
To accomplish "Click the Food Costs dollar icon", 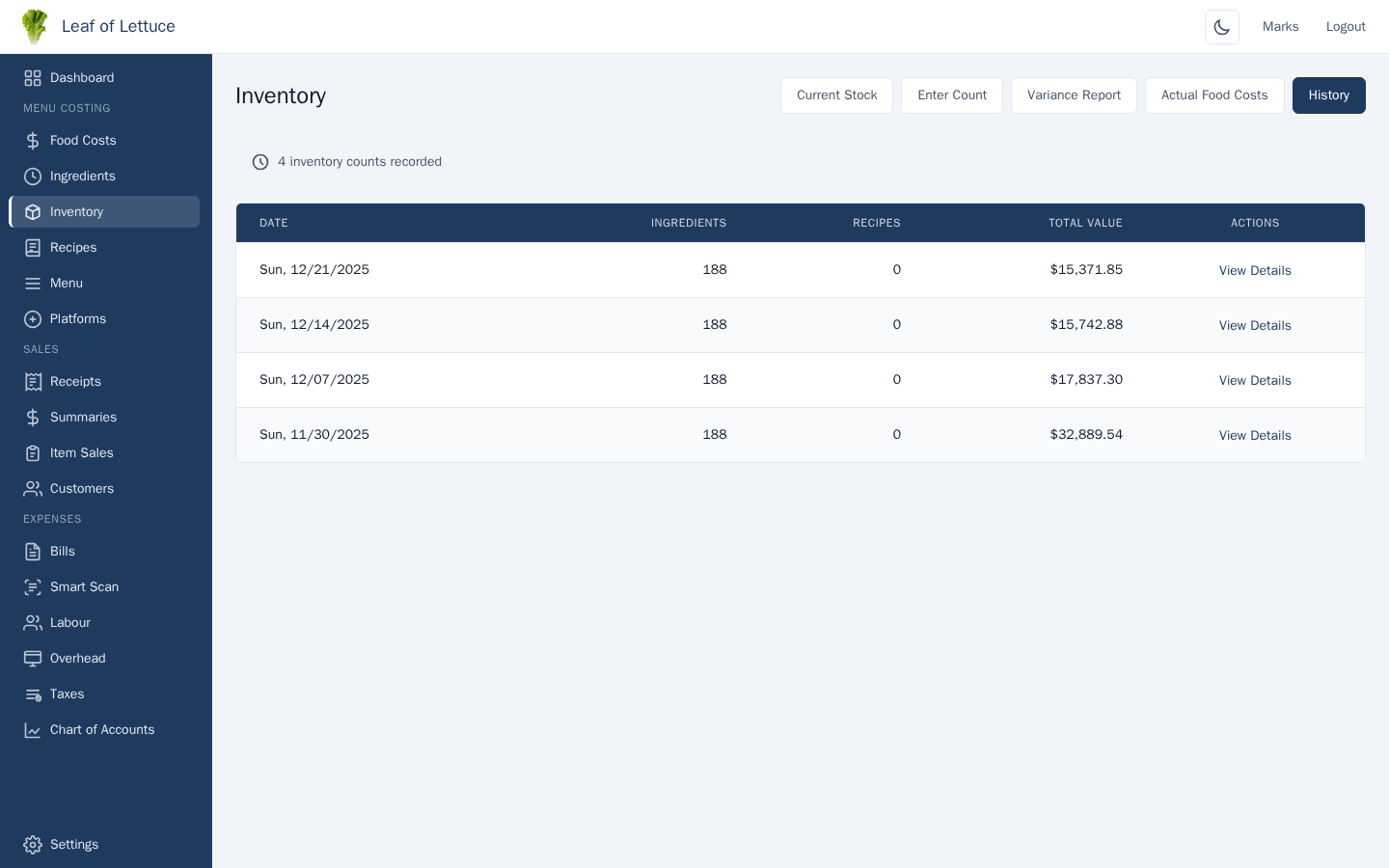I will tap(33, 140).
